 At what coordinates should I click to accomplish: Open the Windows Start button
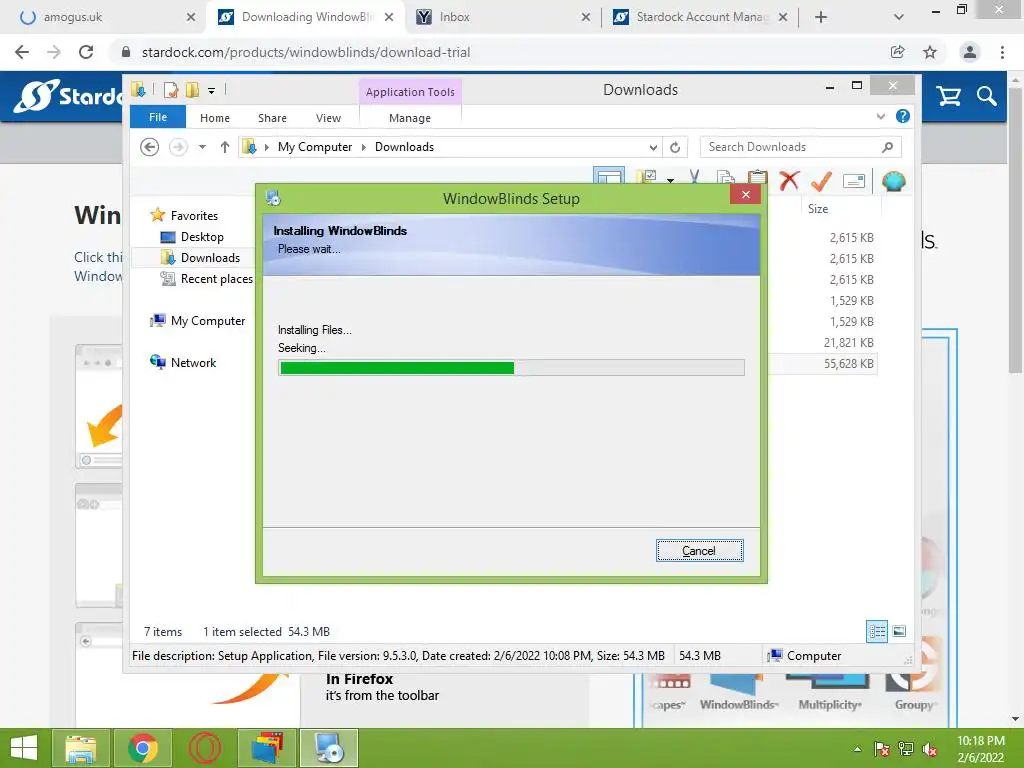[24, 748]
